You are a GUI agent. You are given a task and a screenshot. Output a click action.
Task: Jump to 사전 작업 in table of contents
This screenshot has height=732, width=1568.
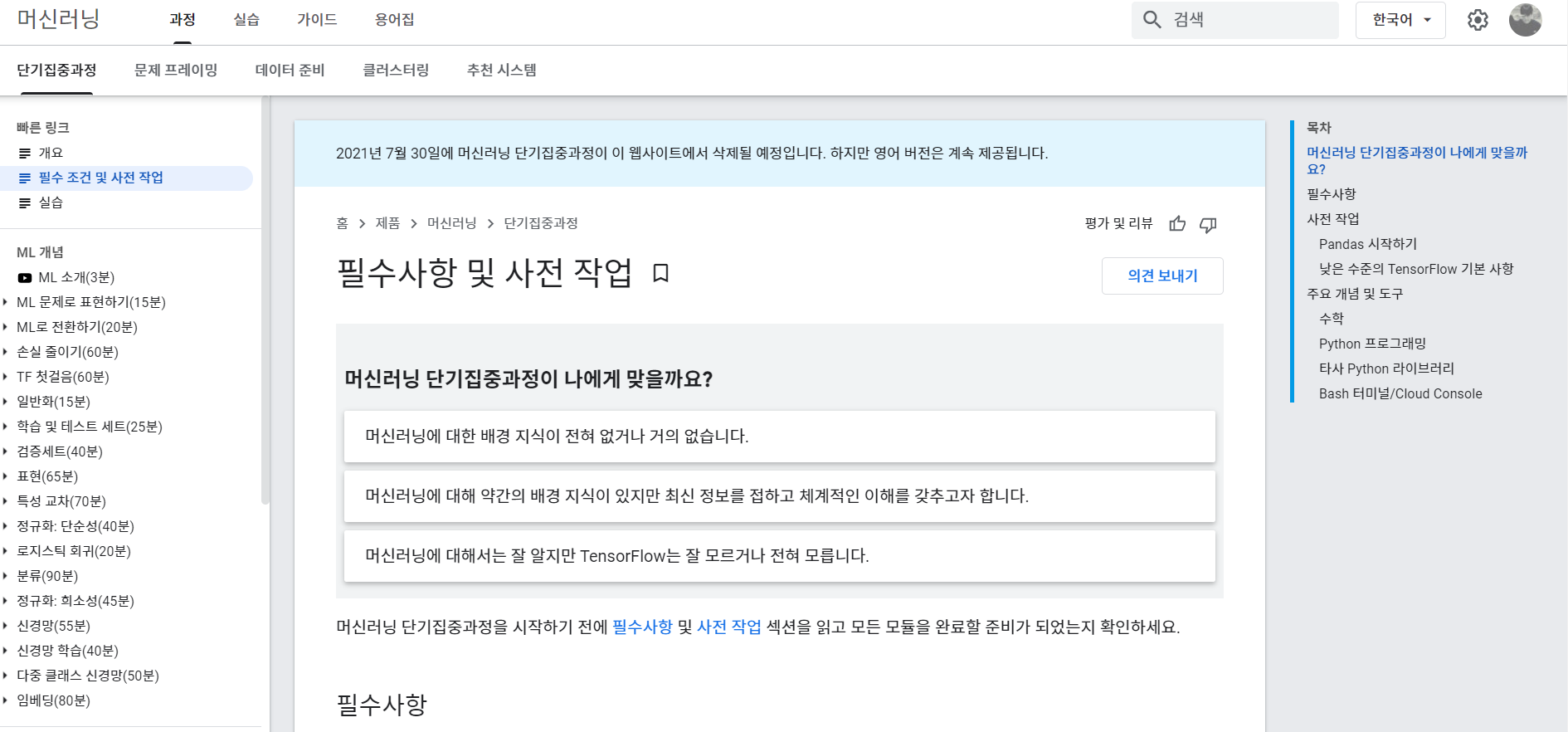[x=1333, y=219]
